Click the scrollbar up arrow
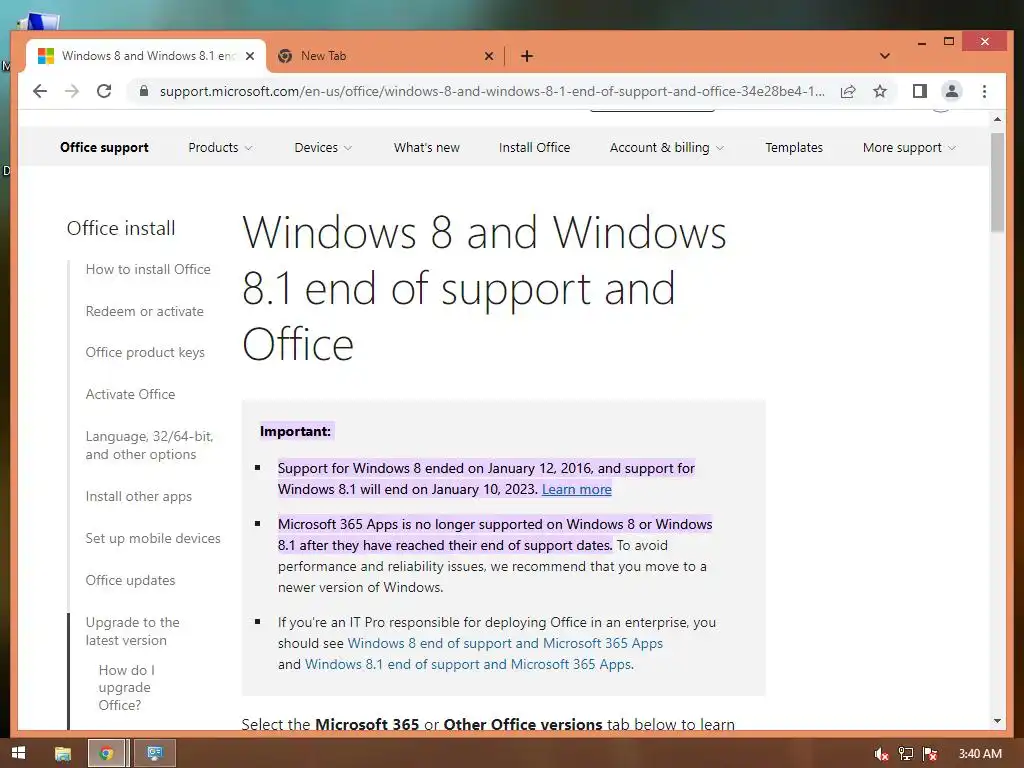 point(997,120)
